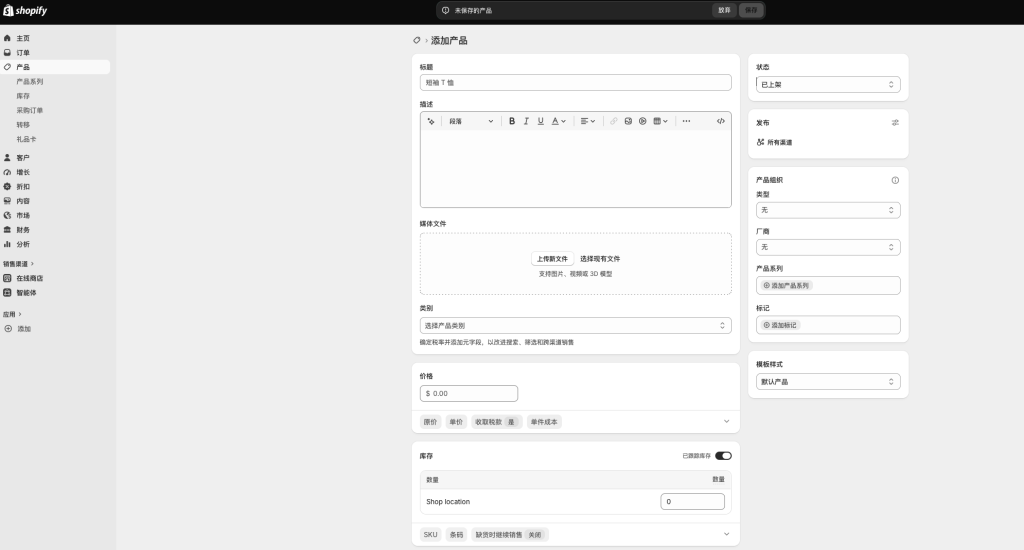Open the 选择产品类别 category dropdown
This screenshot has height=550, width=1024.
(575, 325)
